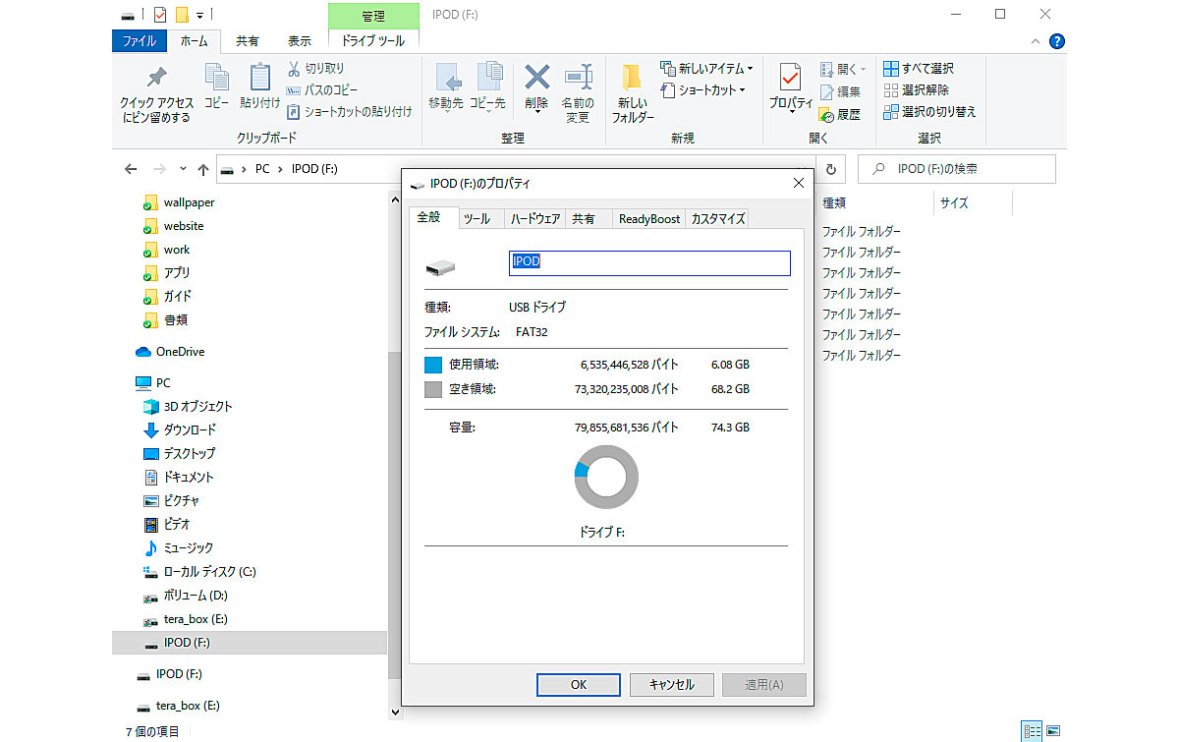Click the Delete X icon
1179x742 pixels.
[537, 77]
